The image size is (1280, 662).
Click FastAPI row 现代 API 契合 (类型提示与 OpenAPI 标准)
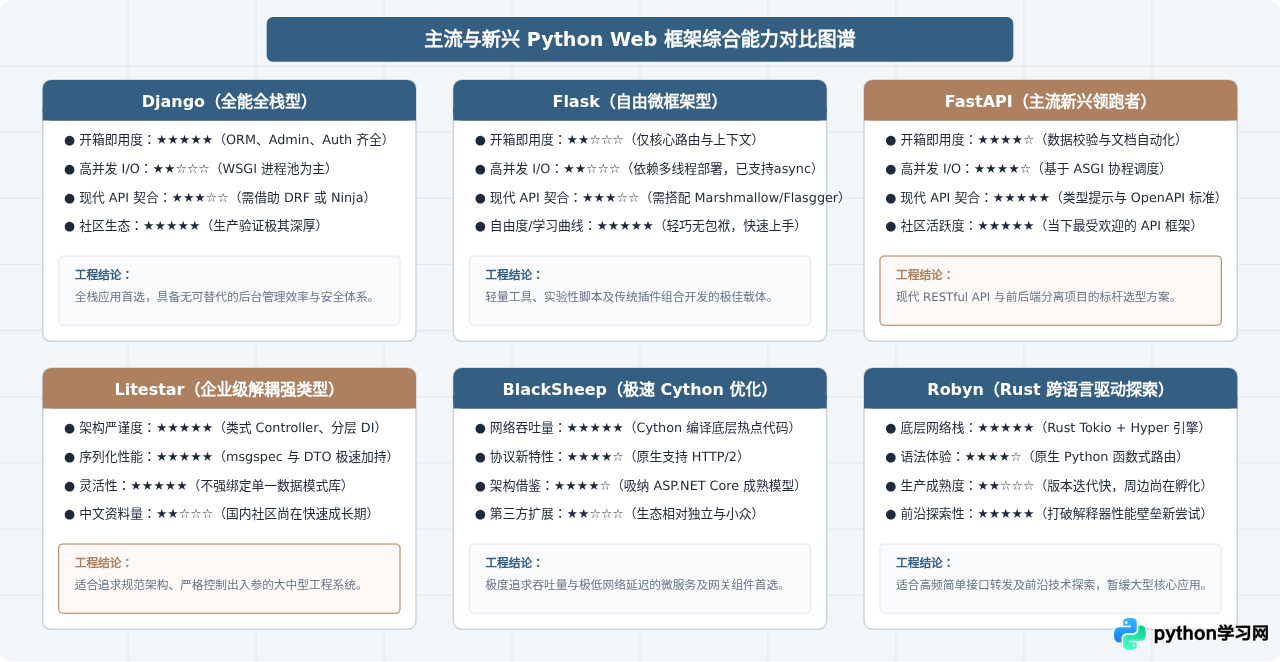pos(1057,198)
